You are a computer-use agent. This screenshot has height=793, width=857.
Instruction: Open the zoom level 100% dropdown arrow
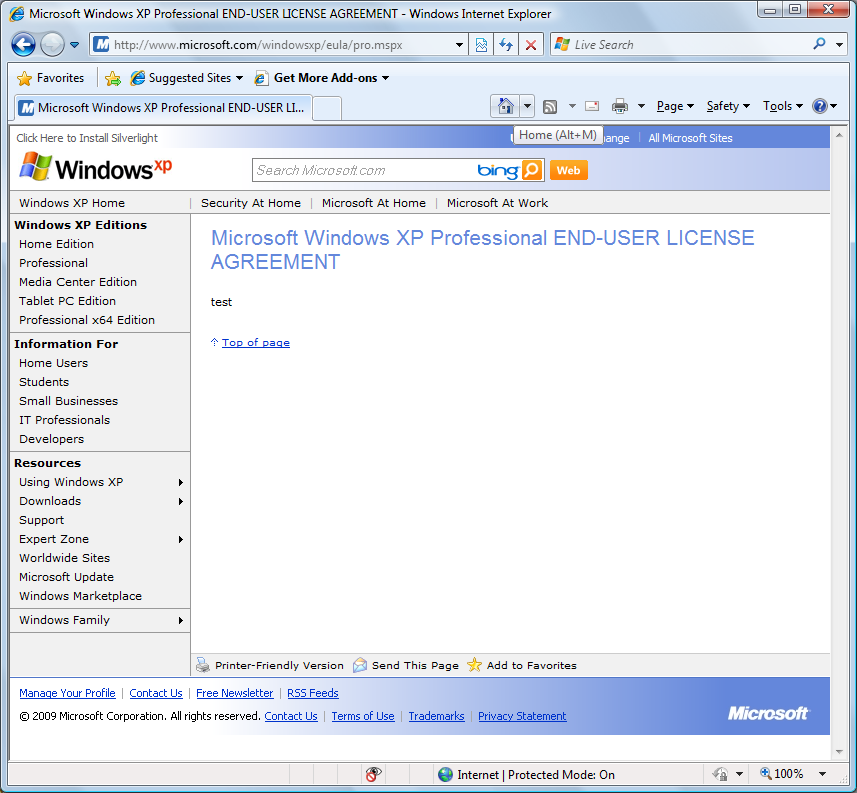click(x=822, y=774)
